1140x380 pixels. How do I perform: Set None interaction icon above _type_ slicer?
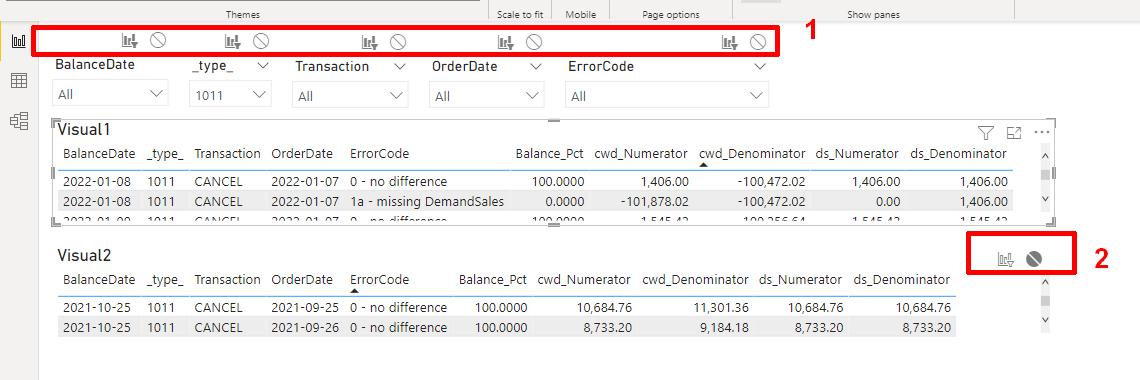[x=261, y=41]
